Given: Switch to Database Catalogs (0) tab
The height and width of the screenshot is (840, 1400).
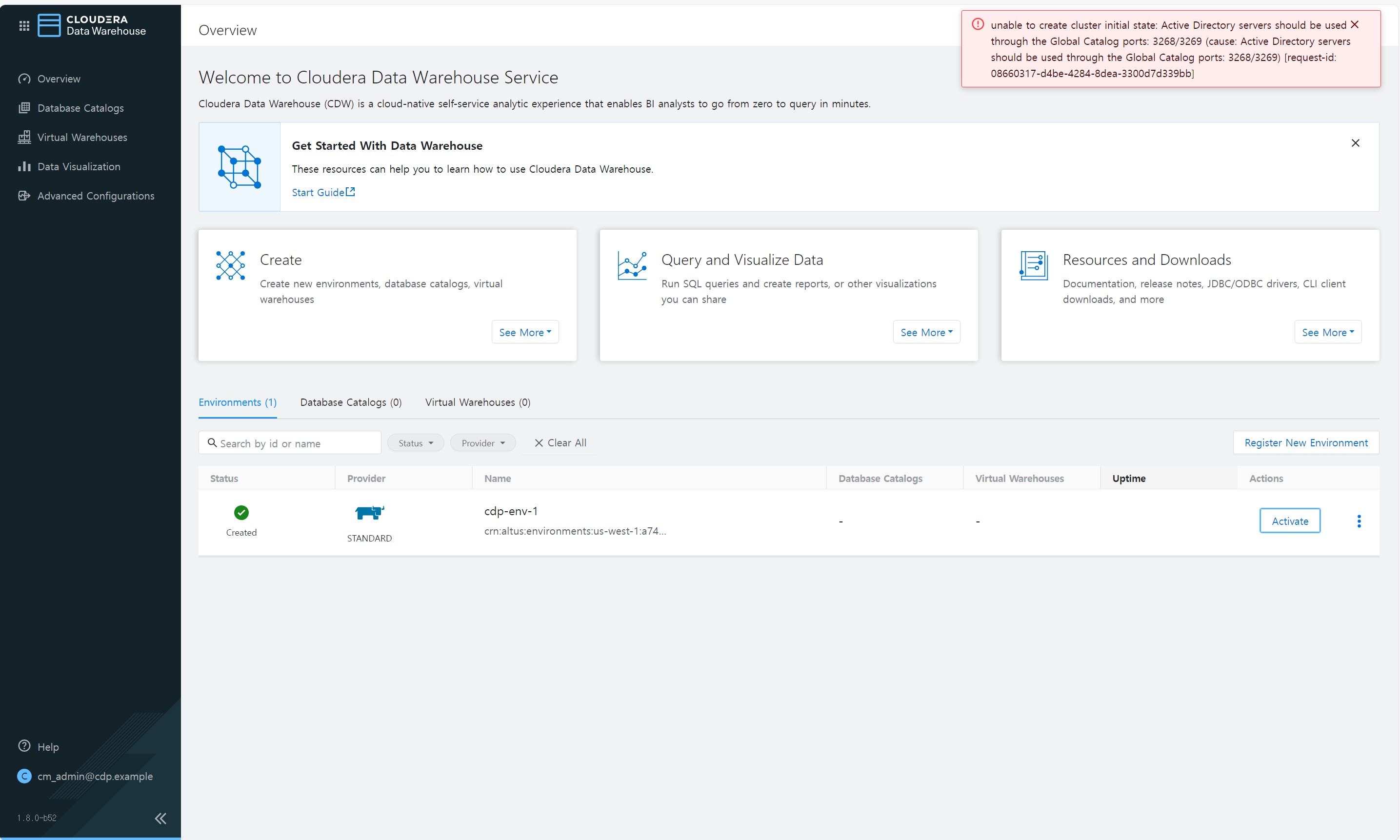Looking at the screenshot, I should pyautogui.click(x=350, y=402).
